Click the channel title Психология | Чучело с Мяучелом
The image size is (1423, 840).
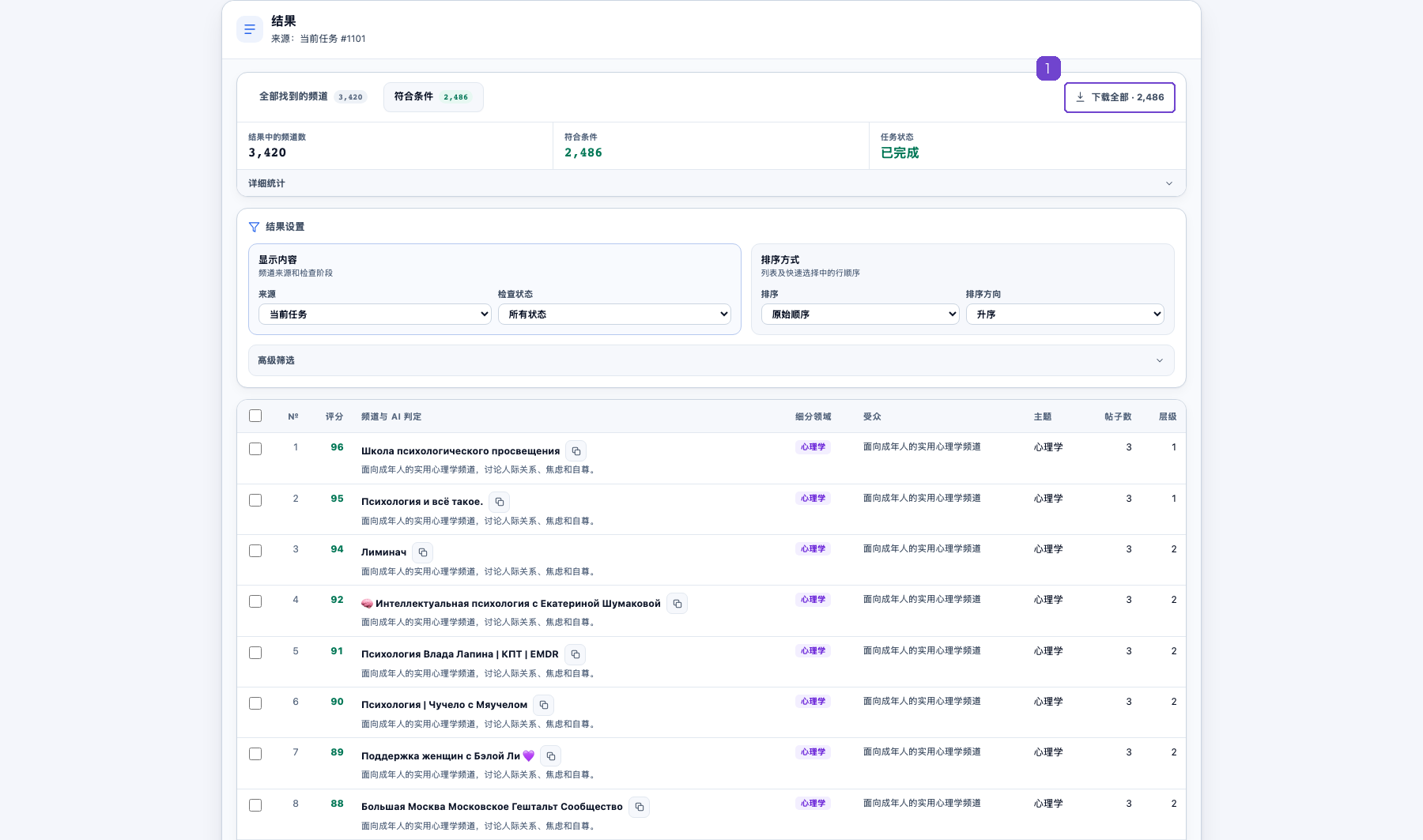444,705
